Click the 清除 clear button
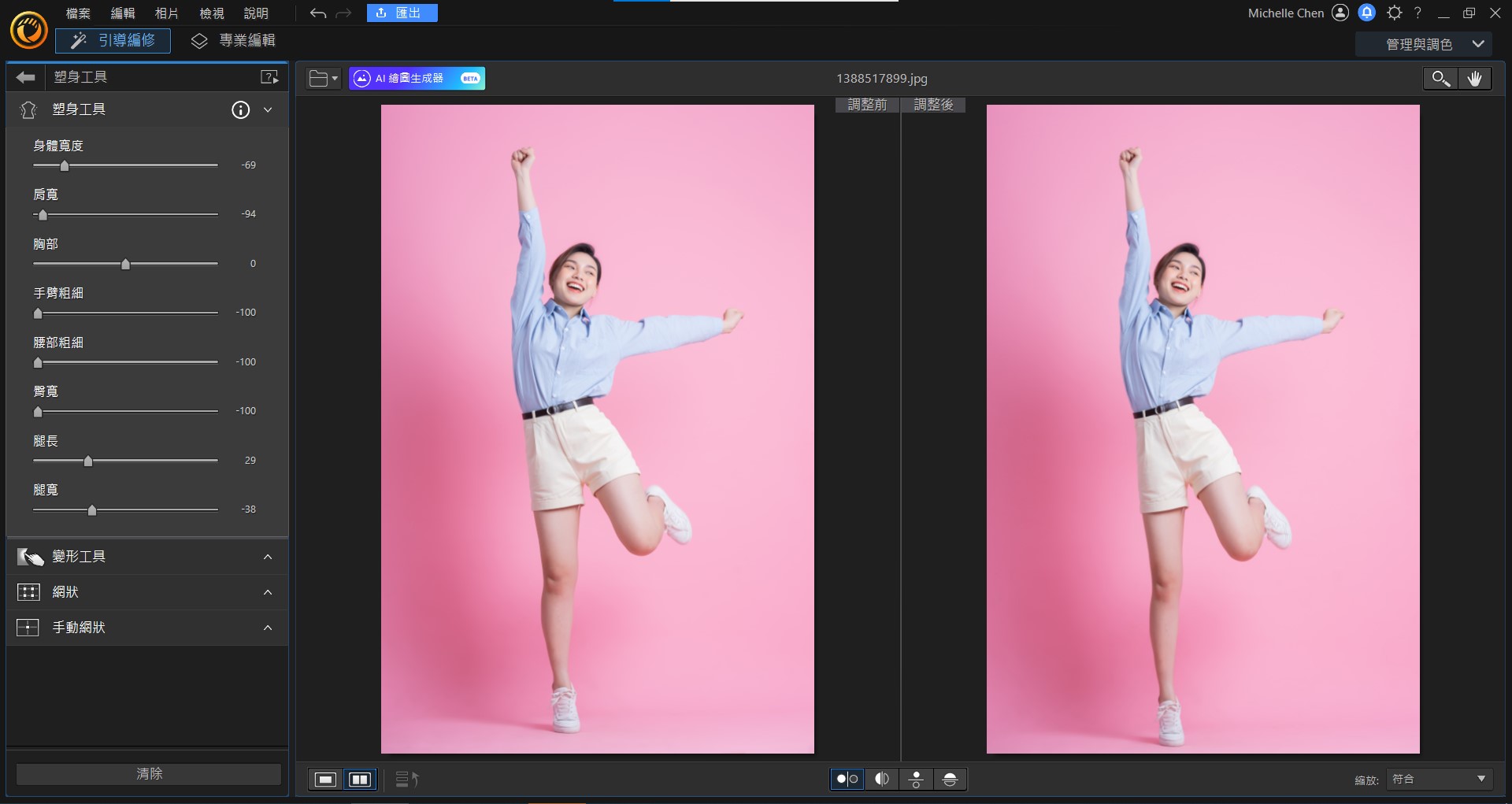1512x804 pixels. [x=149, y=774]
